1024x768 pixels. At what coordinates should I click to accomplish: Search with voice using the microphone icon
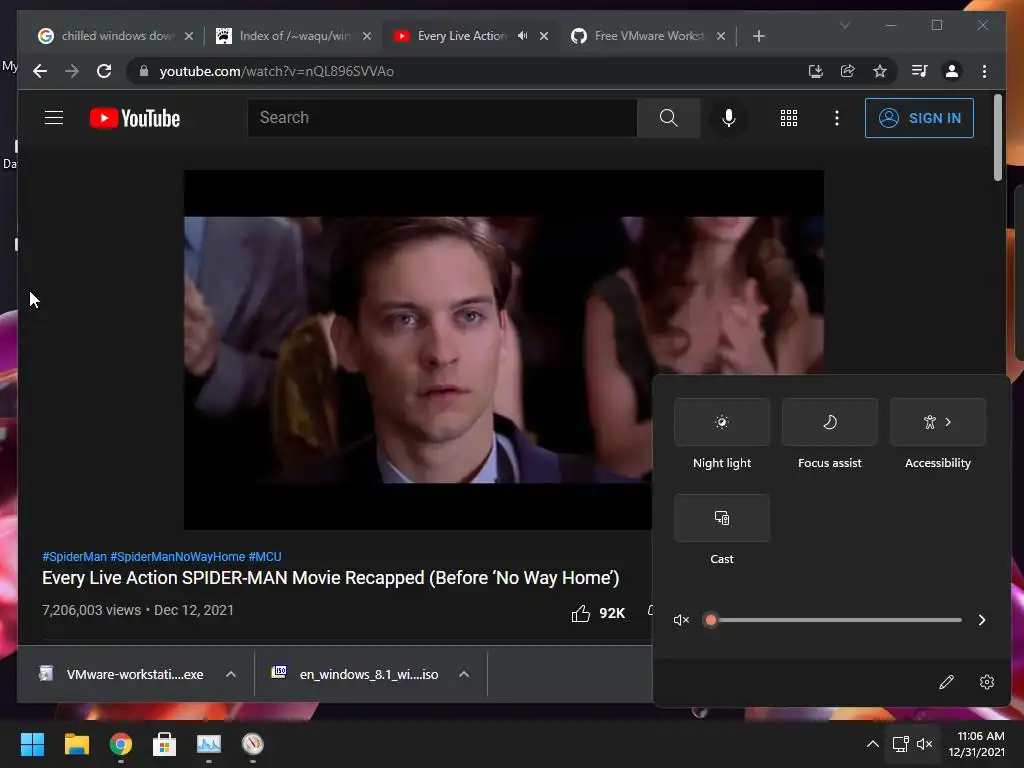coord(729,118)
